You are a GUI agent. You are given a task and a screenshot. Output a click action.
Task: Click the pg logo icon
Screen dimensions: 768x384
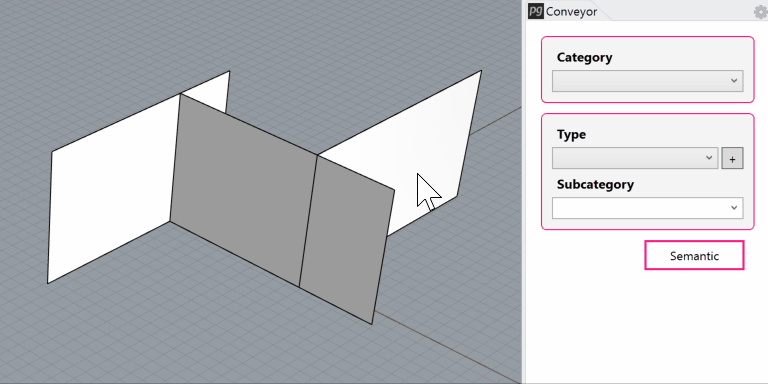[535, 11]
